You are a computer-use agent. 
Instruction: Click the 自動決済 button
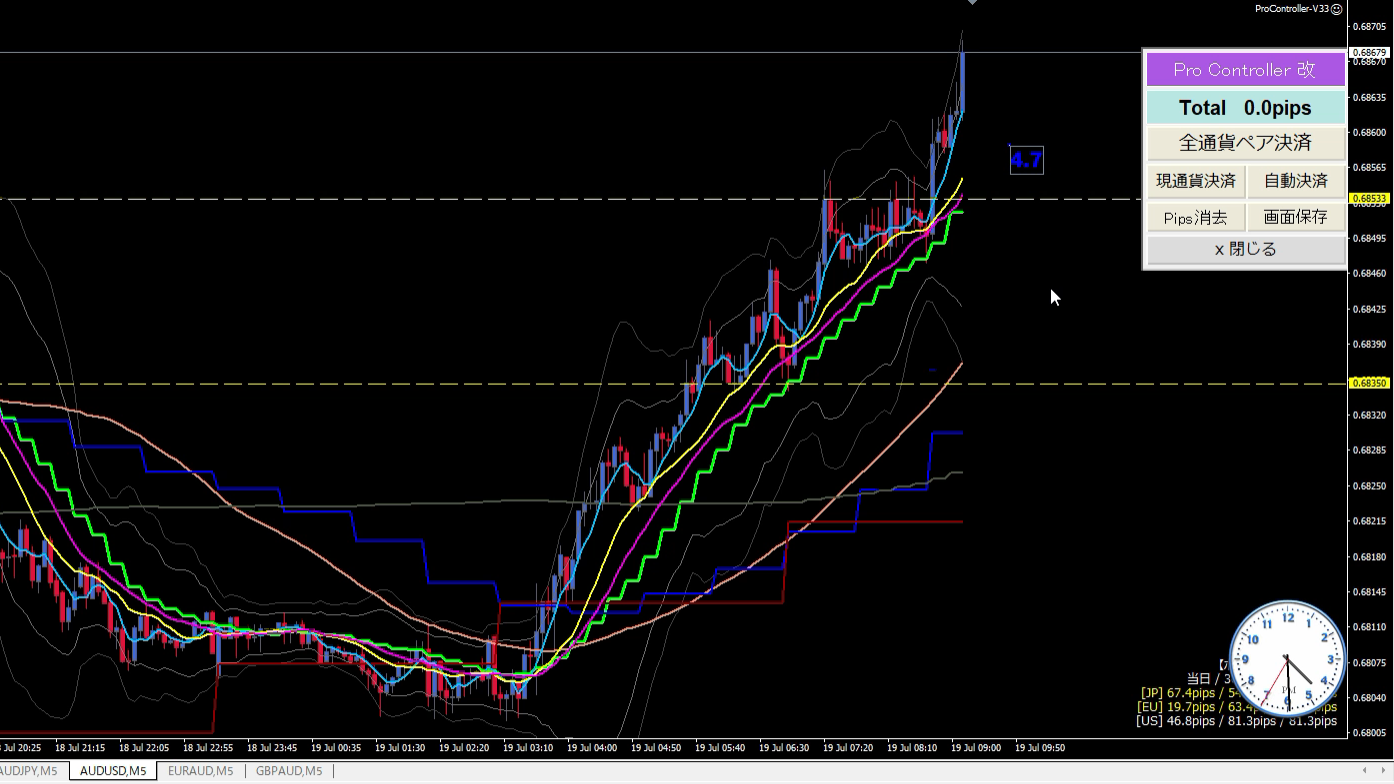click(1295, 181)
